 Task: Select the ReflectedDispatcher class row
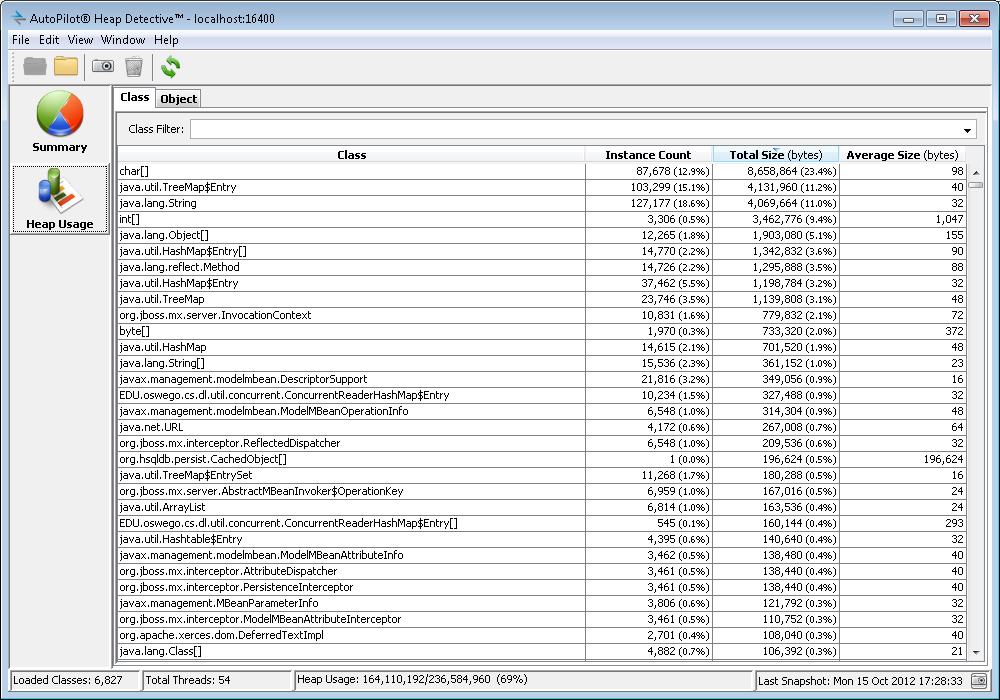pyautogui.click(x=542, y=443)
